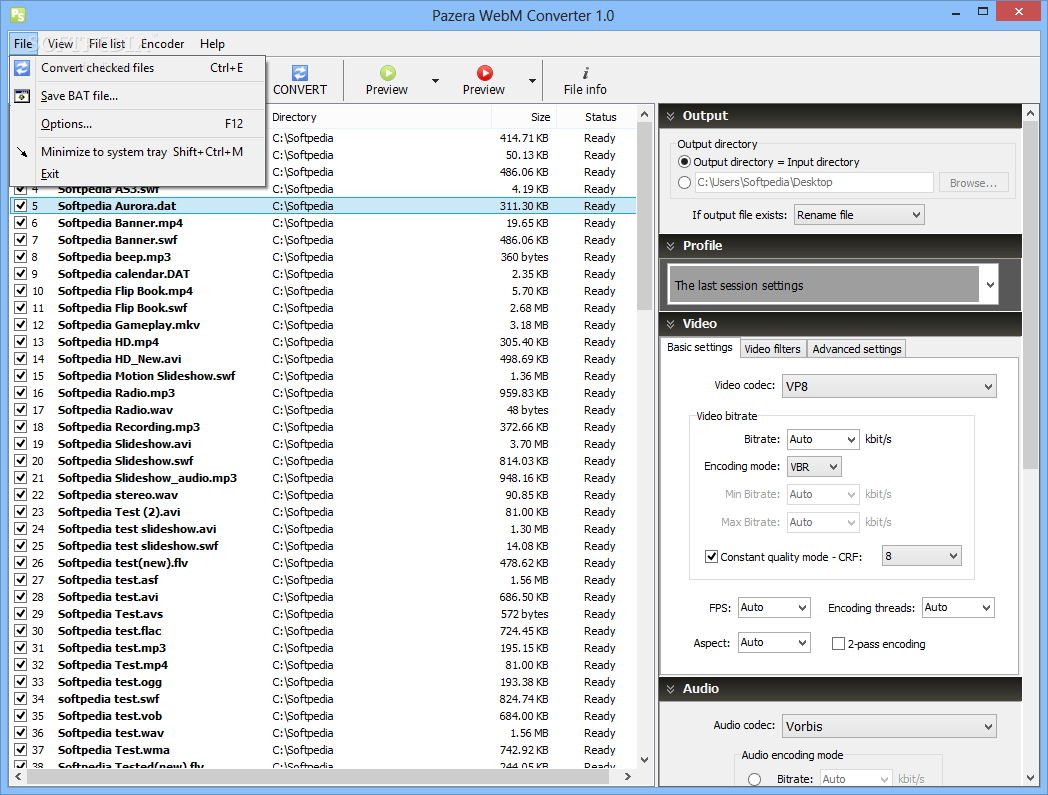The height and width of the screenshot is (795, 1048).
Task: Click the output directory path field
Action: click(x=814, y=183)
